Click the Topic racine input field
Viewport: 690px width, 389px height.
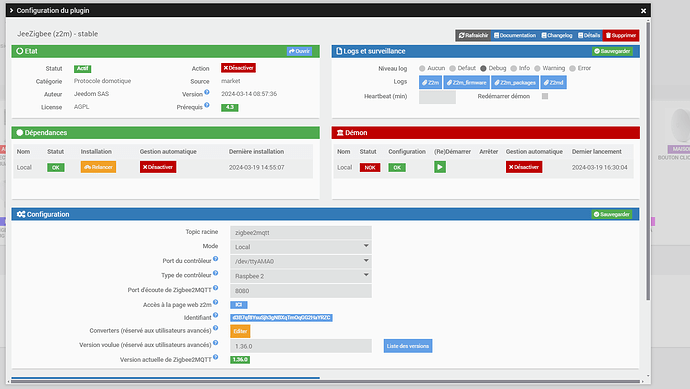click(x=301, y=233)
